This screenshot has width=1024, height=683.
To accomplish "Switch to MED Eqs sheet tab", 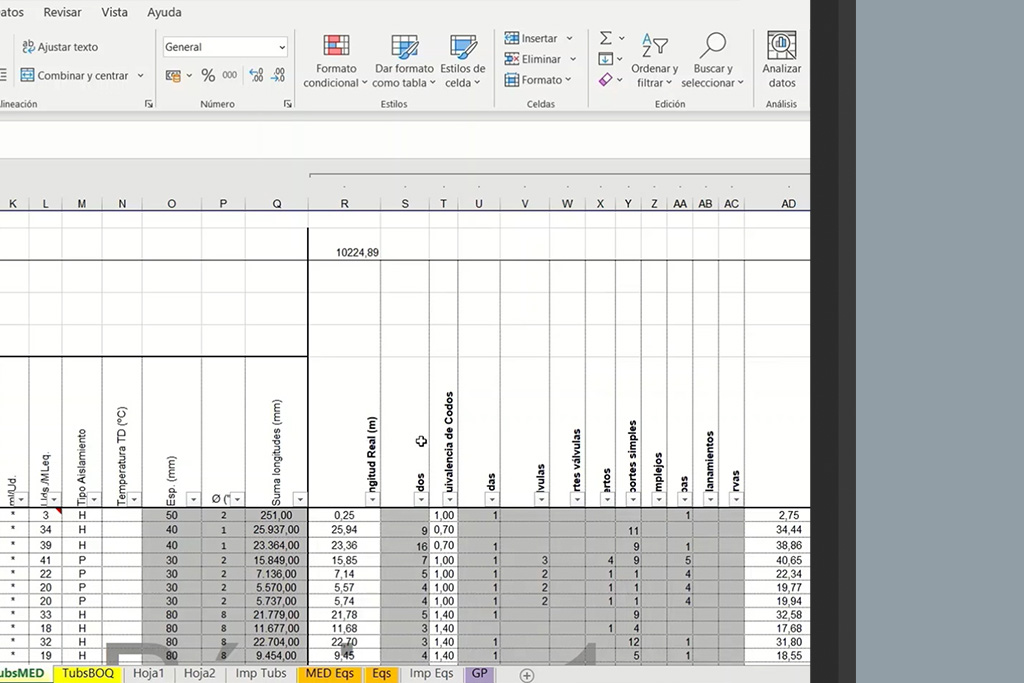I will point(329,673).
